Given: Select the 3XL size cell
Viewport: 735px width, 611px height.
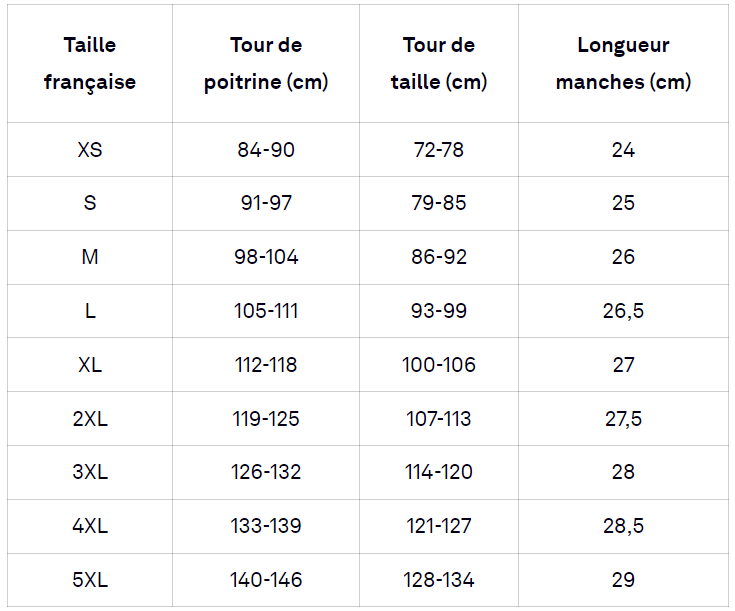Looking at the screenshot, I should point(90,472).
